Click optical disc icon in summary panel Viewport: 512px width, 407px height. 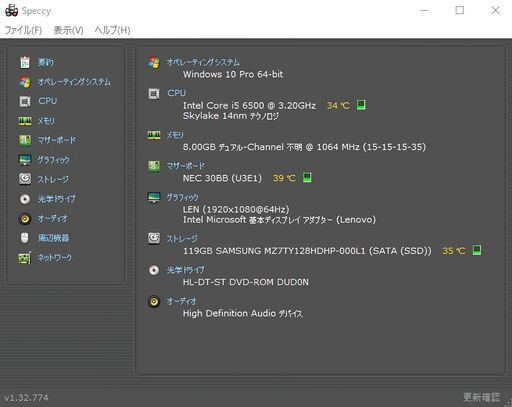(x=154, y=270)
